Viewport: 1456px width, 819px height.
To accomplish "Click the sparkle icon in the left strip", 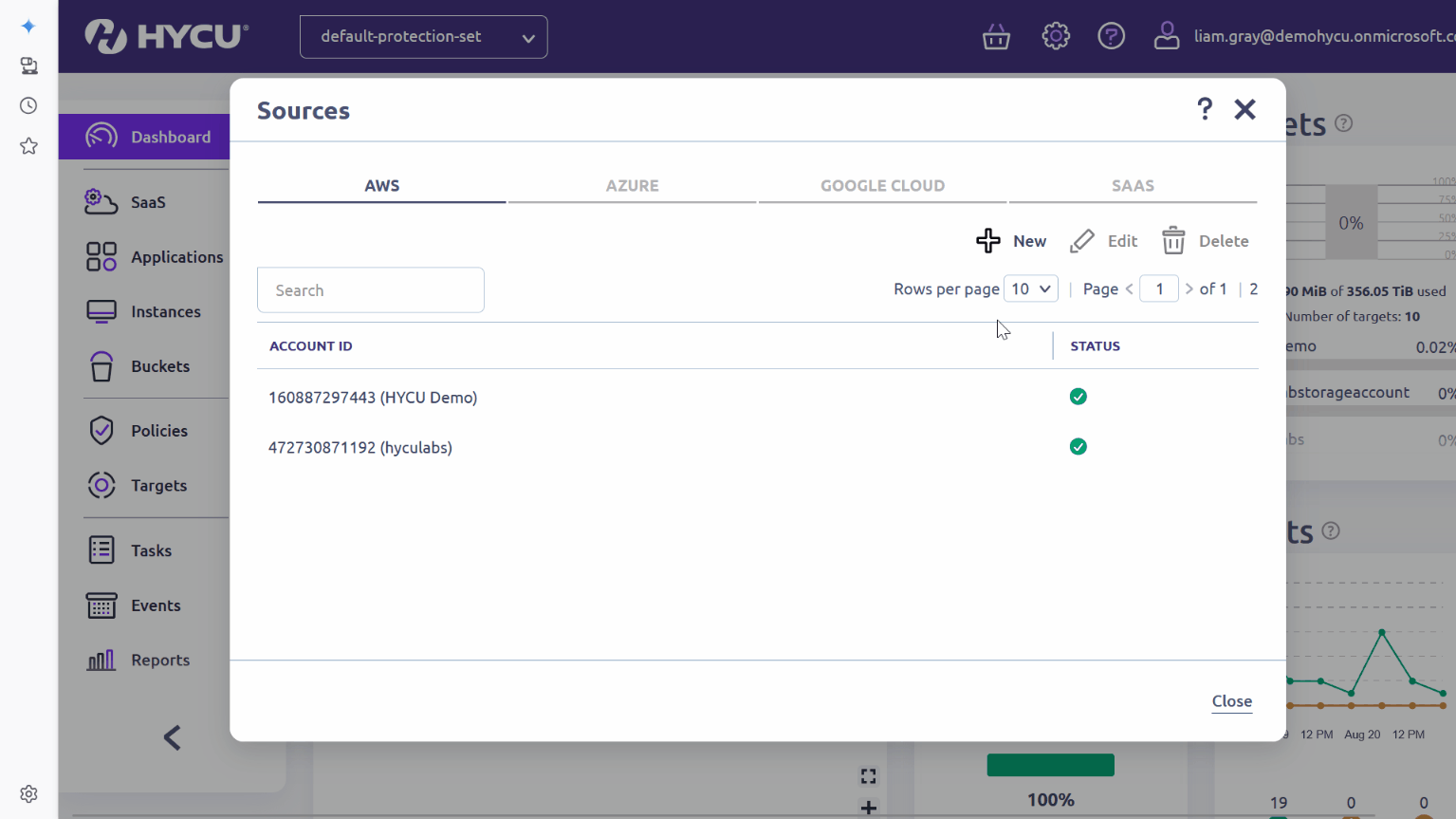I will click(28, 27).
